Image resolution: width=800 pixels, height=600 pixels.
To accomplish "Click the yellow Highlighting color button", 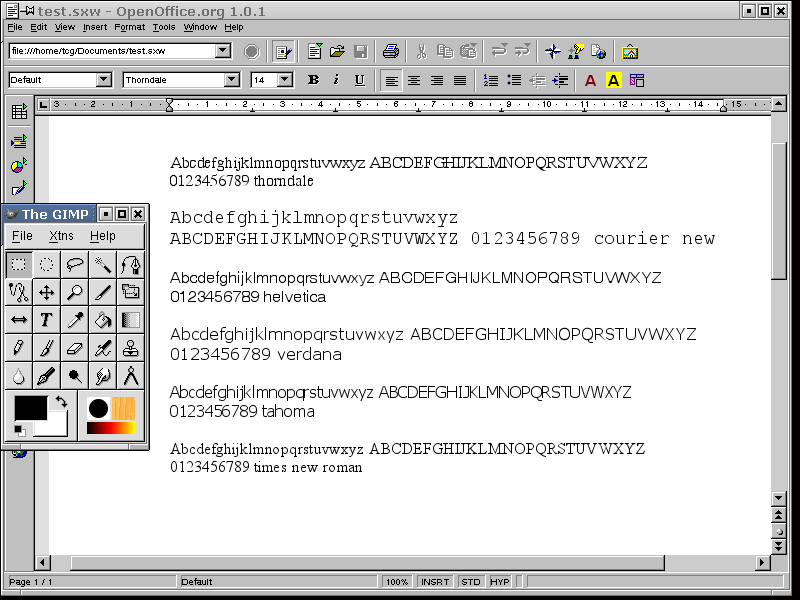I will pyautogui.click(x=613, y=80).
